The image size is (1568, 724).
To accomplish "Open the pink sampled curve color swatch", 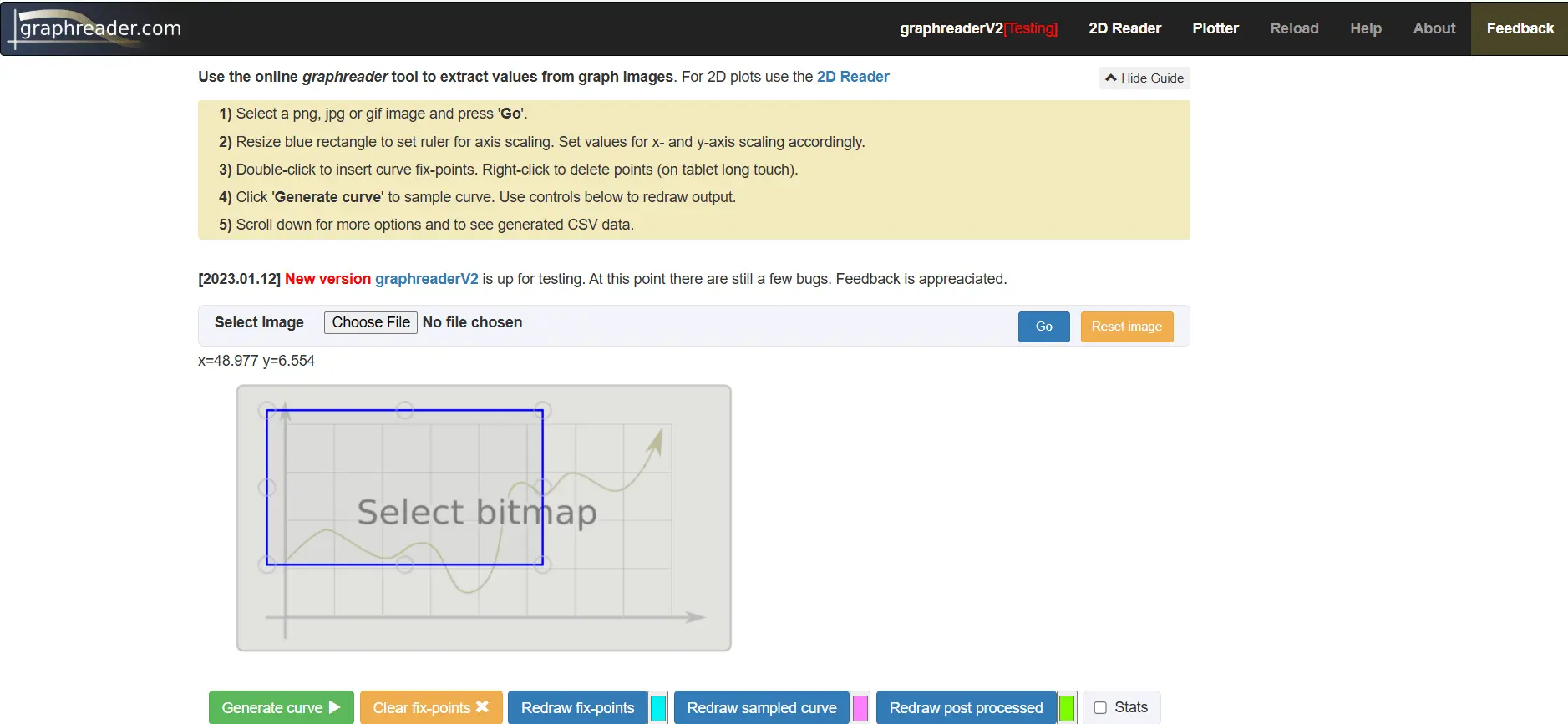I will pos(860,707).
